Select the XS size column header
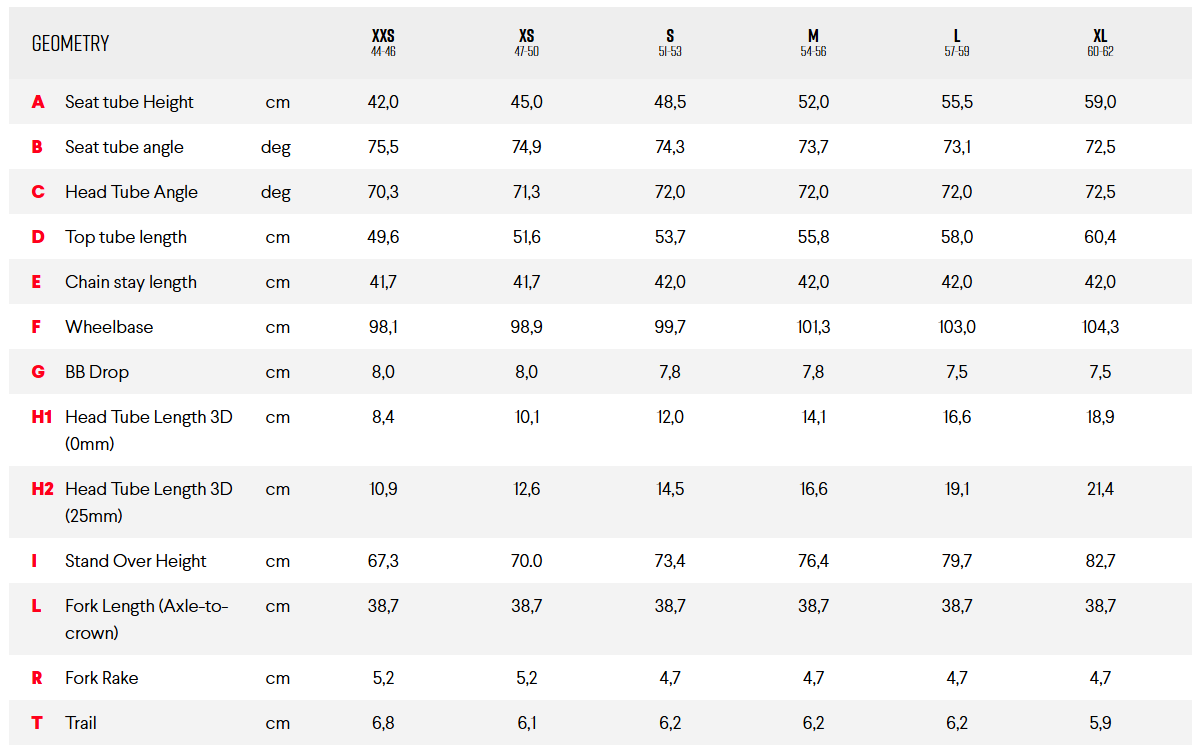This screenshot has height=751, width=1197. 527,42
